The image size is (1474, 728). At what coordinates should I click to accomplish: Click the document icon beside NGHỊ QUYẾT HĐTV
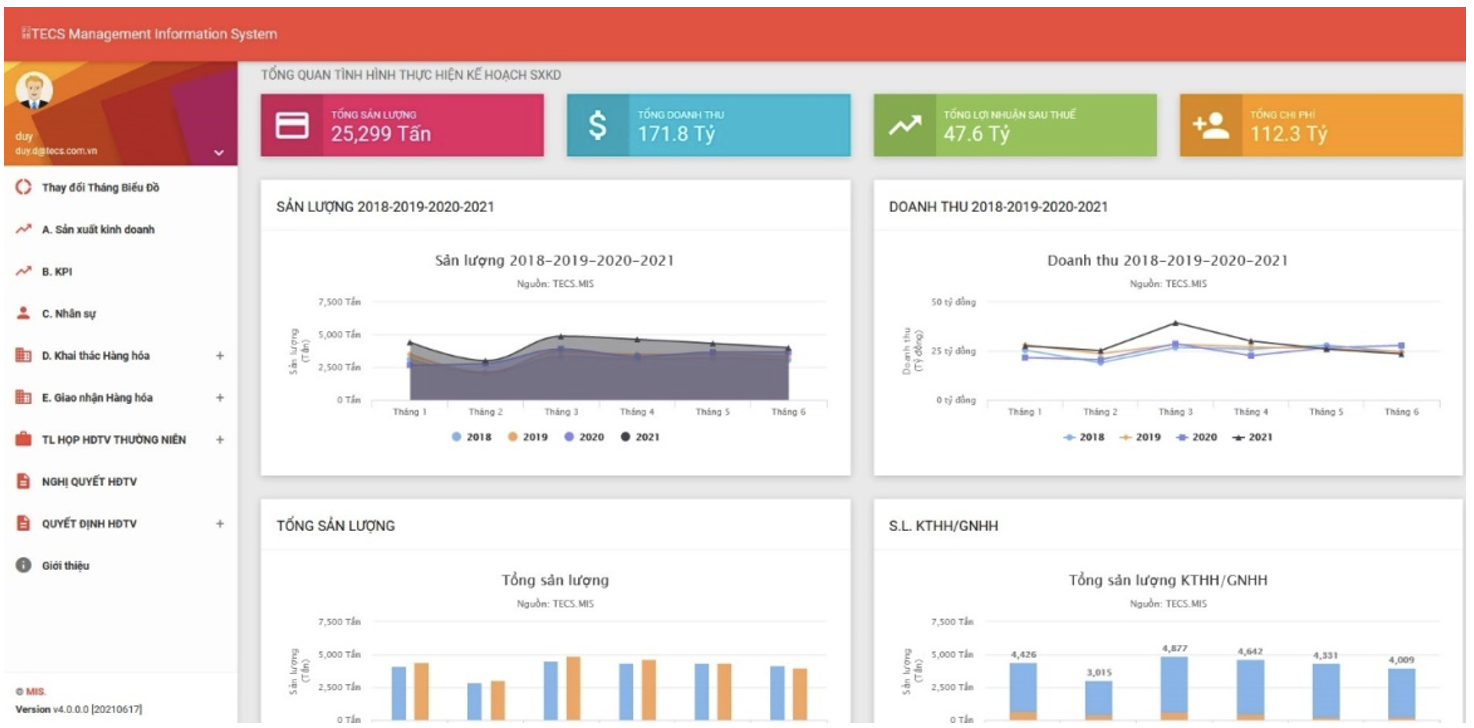click(x=23, y=482)
